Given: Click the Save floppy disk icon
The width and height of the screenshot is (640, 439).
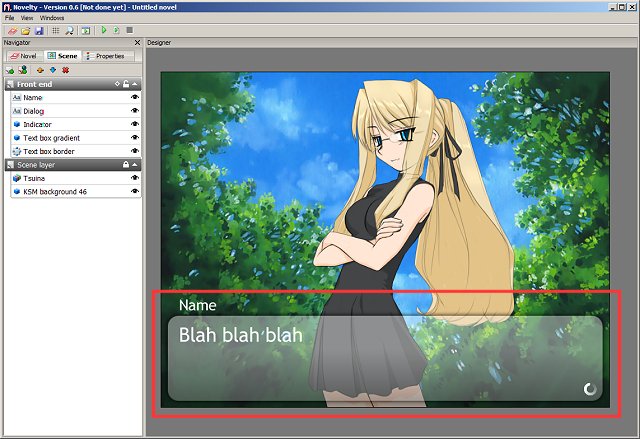Looking at the screenshot, I should pos(39,31).
